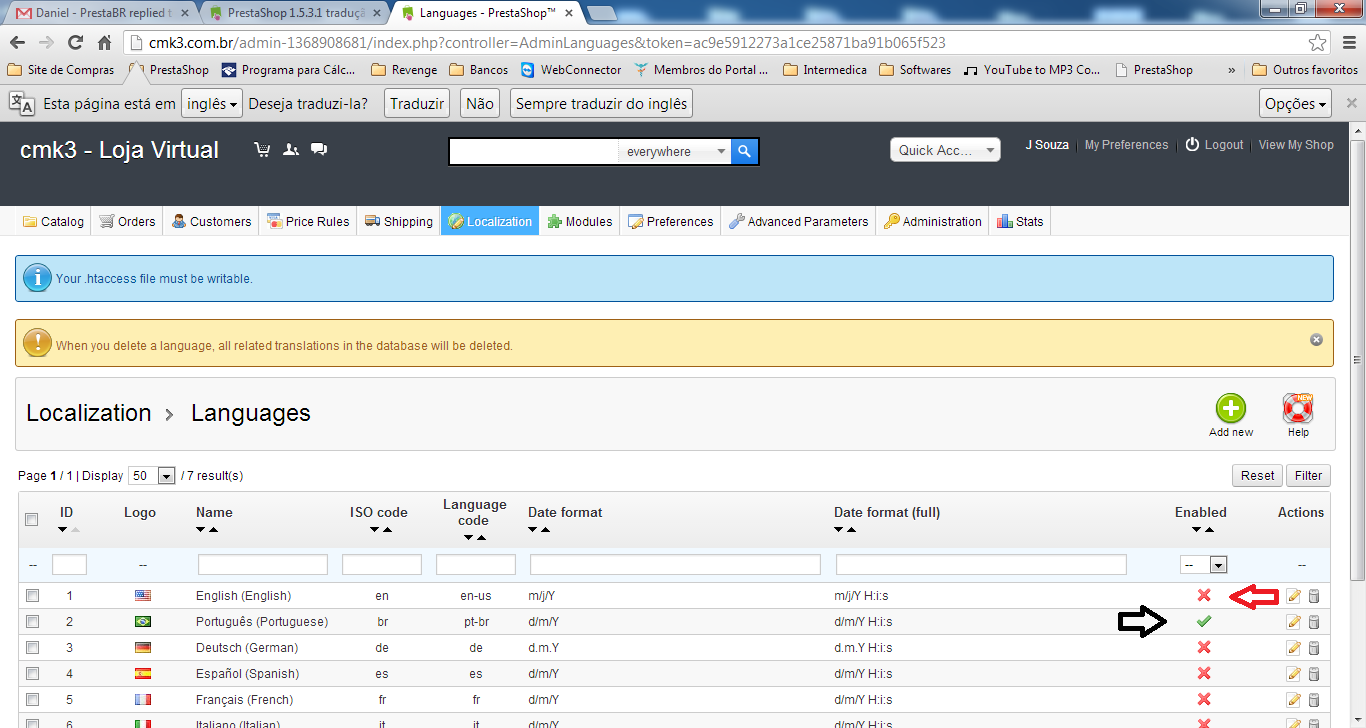The height and width of the screenshot is (728, 1366).
Task: Click the United States flag logo
Action: [143, 596]
